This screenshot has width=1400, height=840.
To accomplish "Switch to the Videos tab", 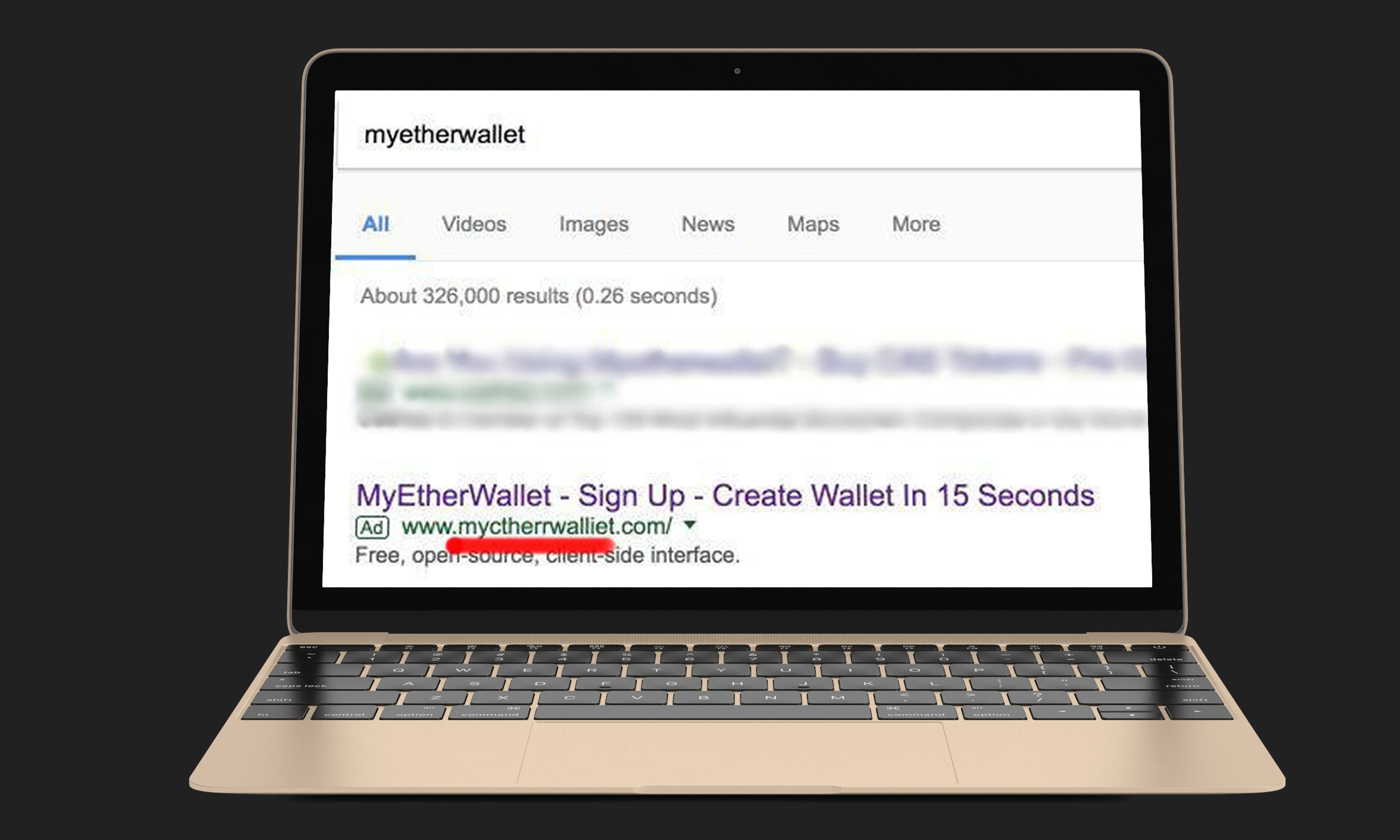I will click(474, 224).
